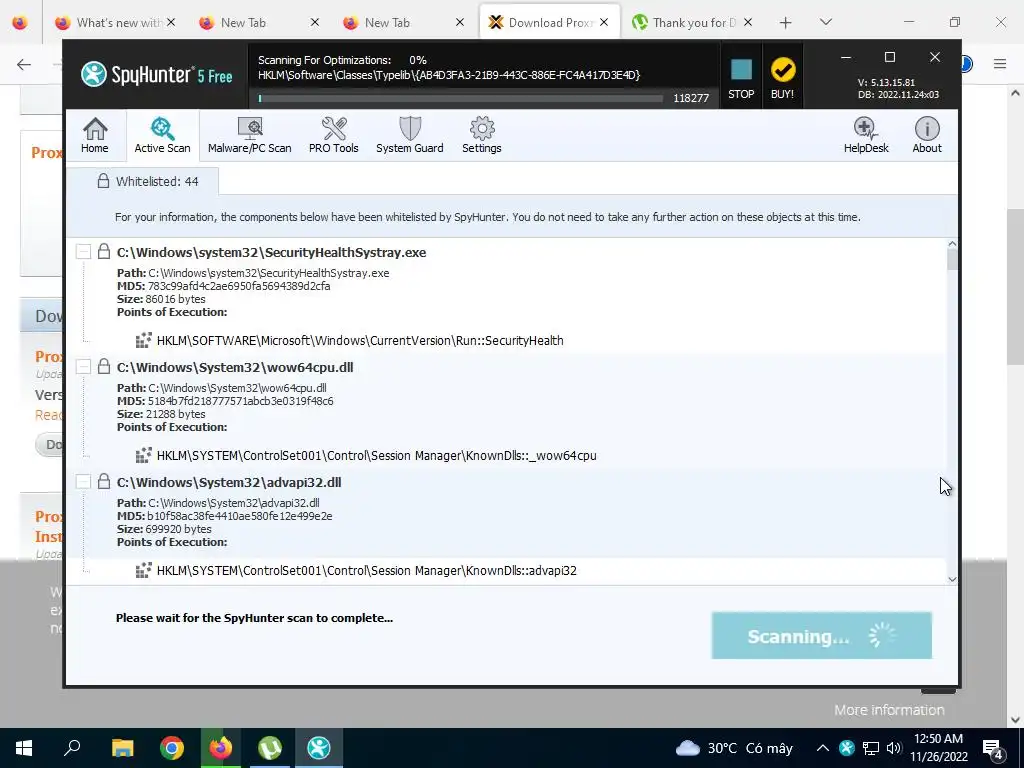This screenshot has height=768, width=1024.
Task: Click the scan progress bar
Action: tap(460, 98)
